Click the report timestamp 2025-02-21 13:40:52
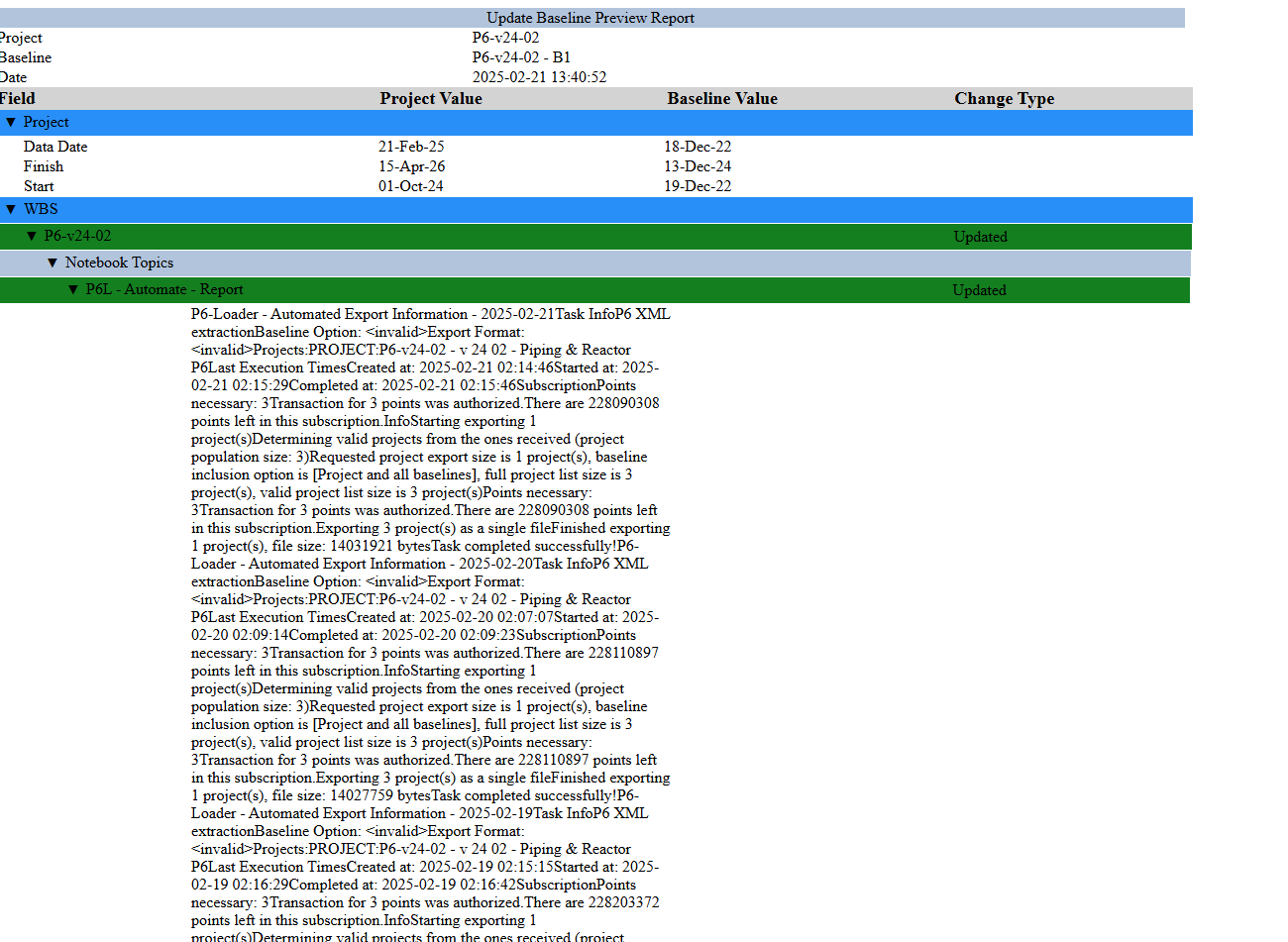The height and width of the screenshot is (942, 1288). tap(540, 76)
